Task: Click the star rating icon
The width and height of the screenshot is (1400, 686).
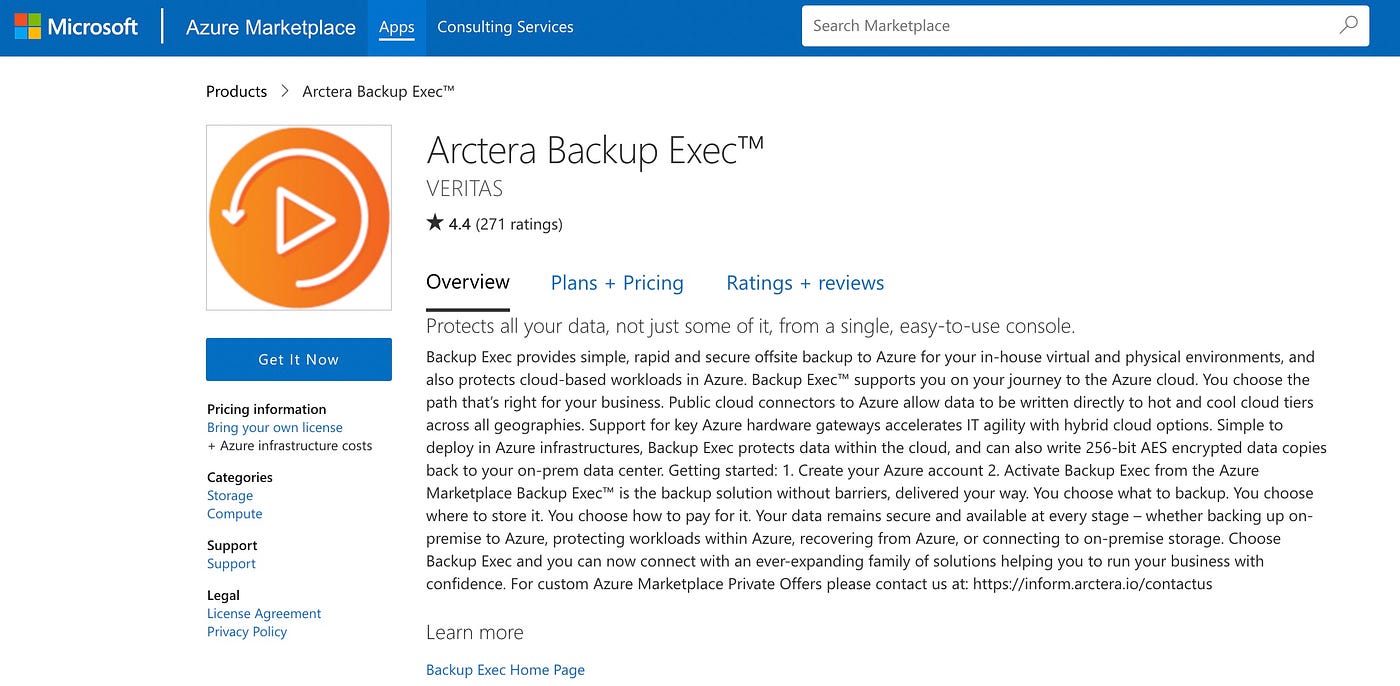Action: [x=435, y=223]
